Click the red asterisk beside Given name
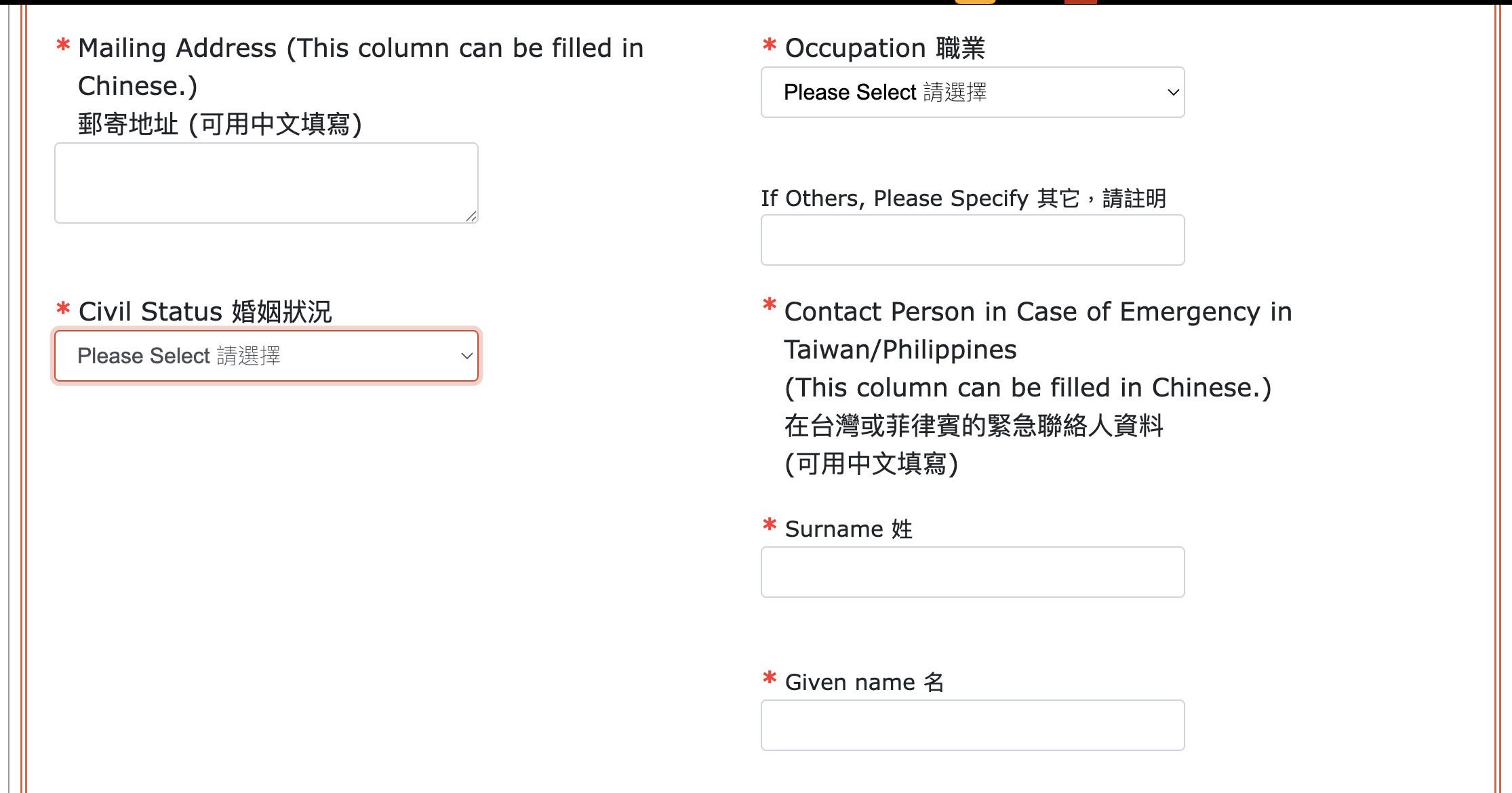 770,678
